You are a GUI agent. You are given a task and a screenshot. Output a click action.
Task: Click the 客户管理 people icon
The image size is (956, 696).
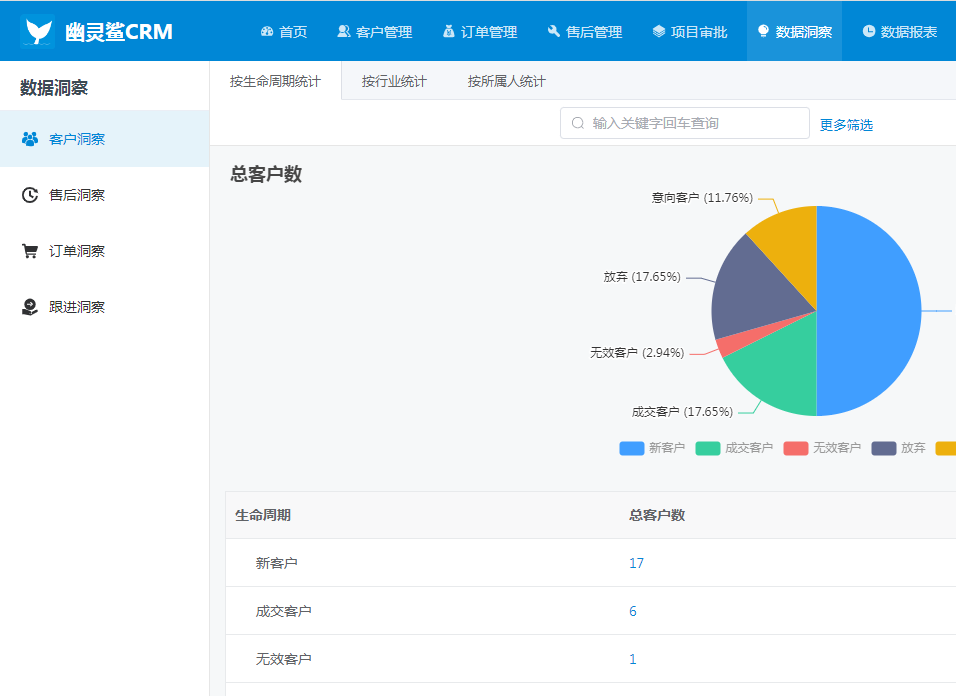[x=344, y=32]
